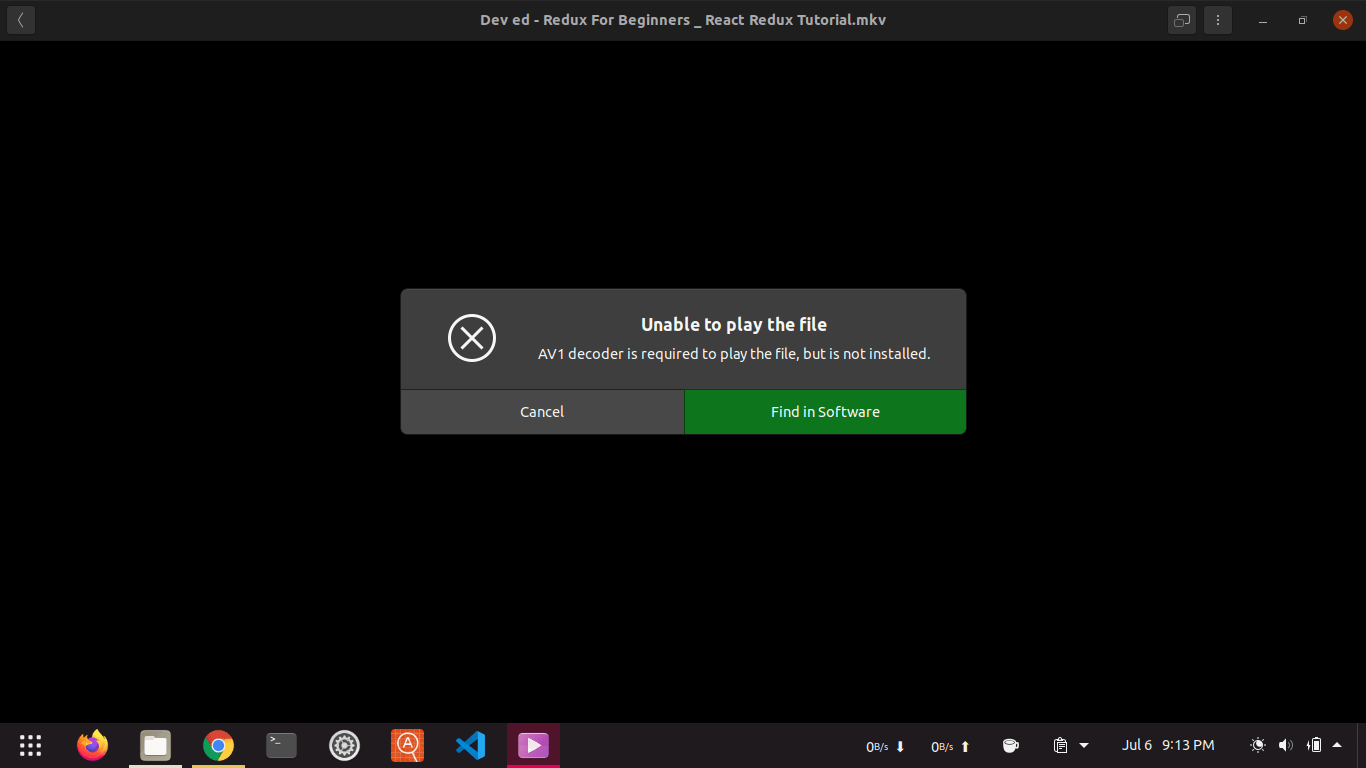Open the Settings gear app

344,745
